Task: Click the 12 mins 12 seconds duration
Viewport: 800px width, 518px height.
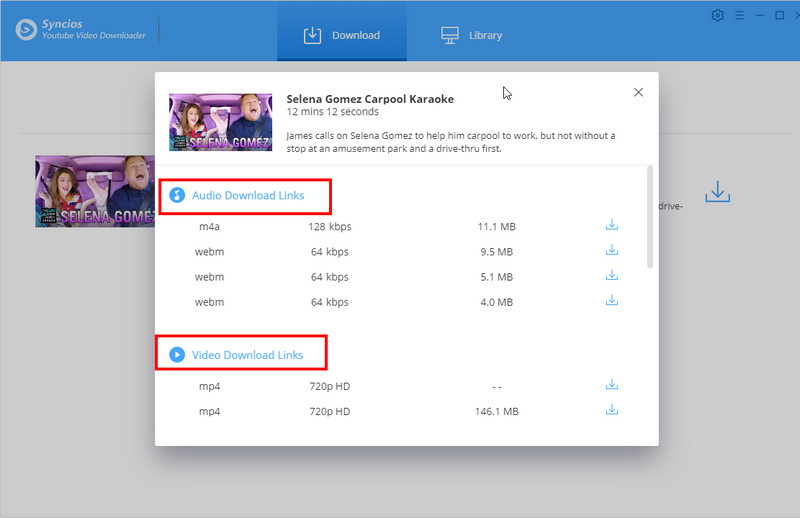Action: pyautogui.click(x=333, y=112)
